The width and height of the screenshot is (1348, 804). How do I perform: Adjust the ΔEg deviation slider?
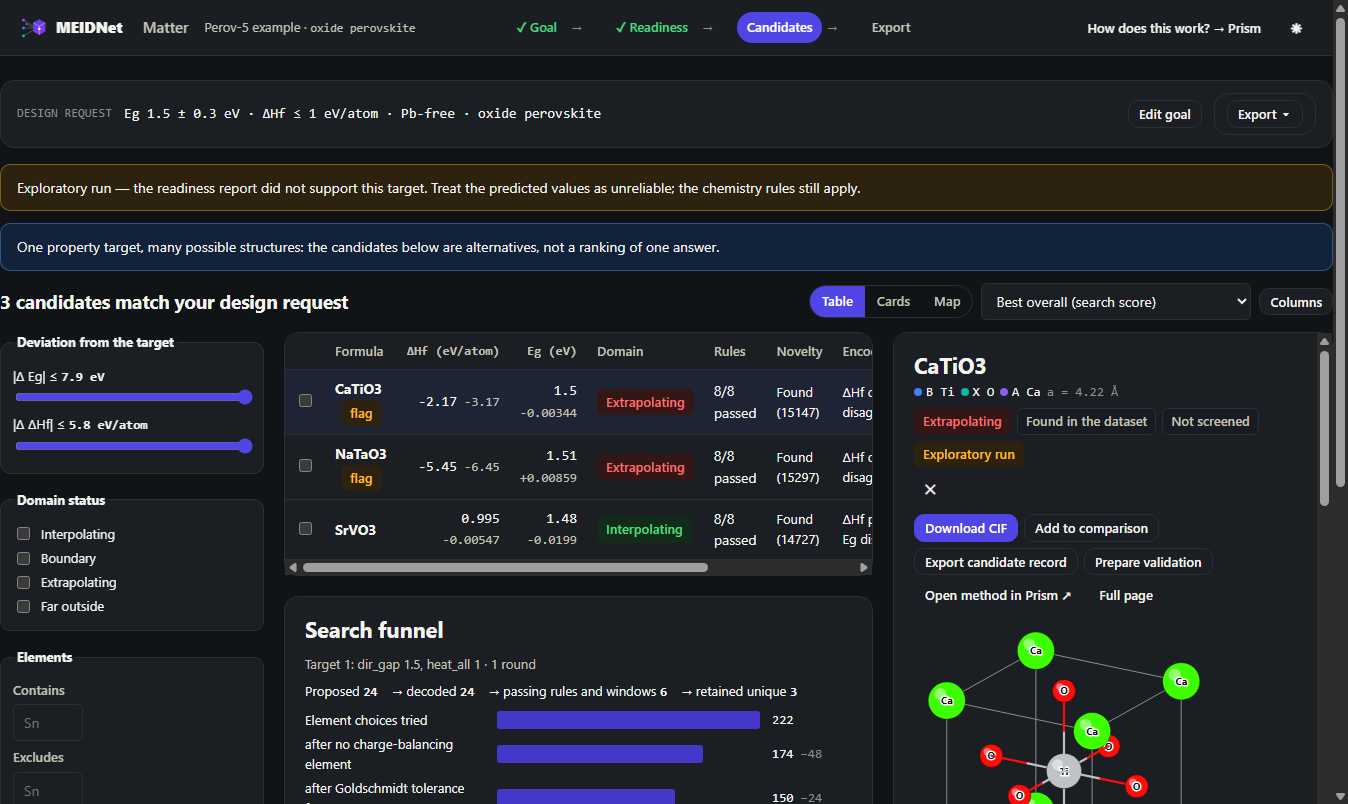(133, 397)
